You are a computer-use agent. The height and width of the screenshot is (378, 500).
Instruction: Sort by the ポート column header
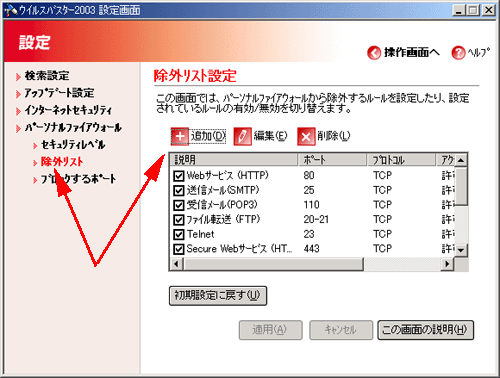tap(332, 160)
